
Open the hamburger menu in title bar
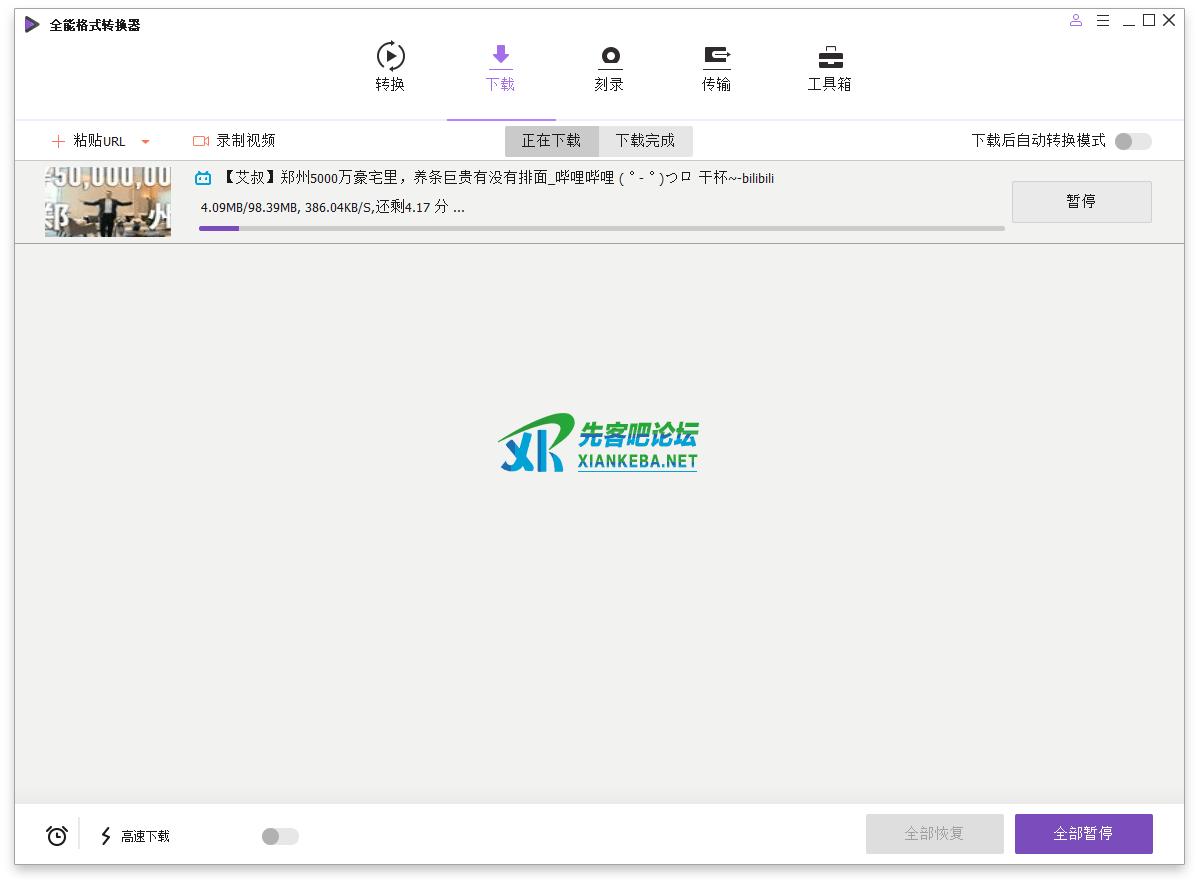pos(1103,20)
